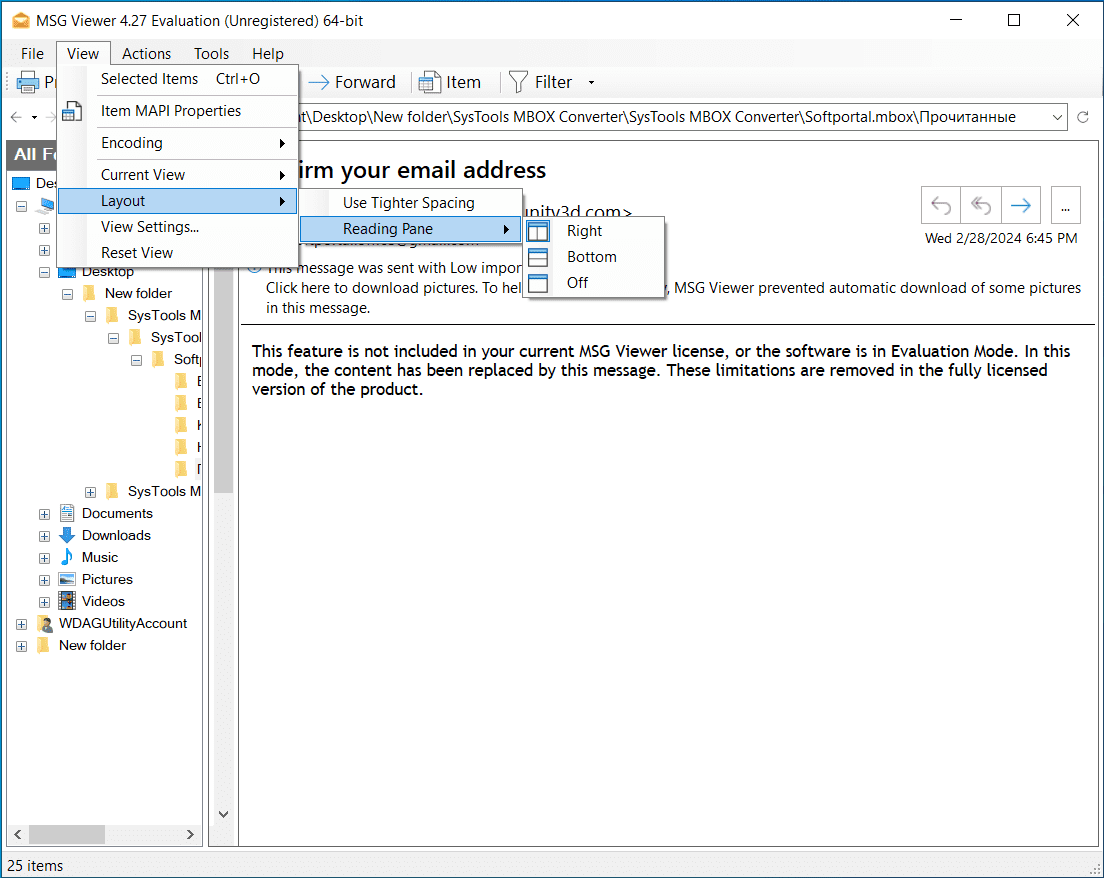
Task: Select the root New folder item
Action: coord(92,646)
